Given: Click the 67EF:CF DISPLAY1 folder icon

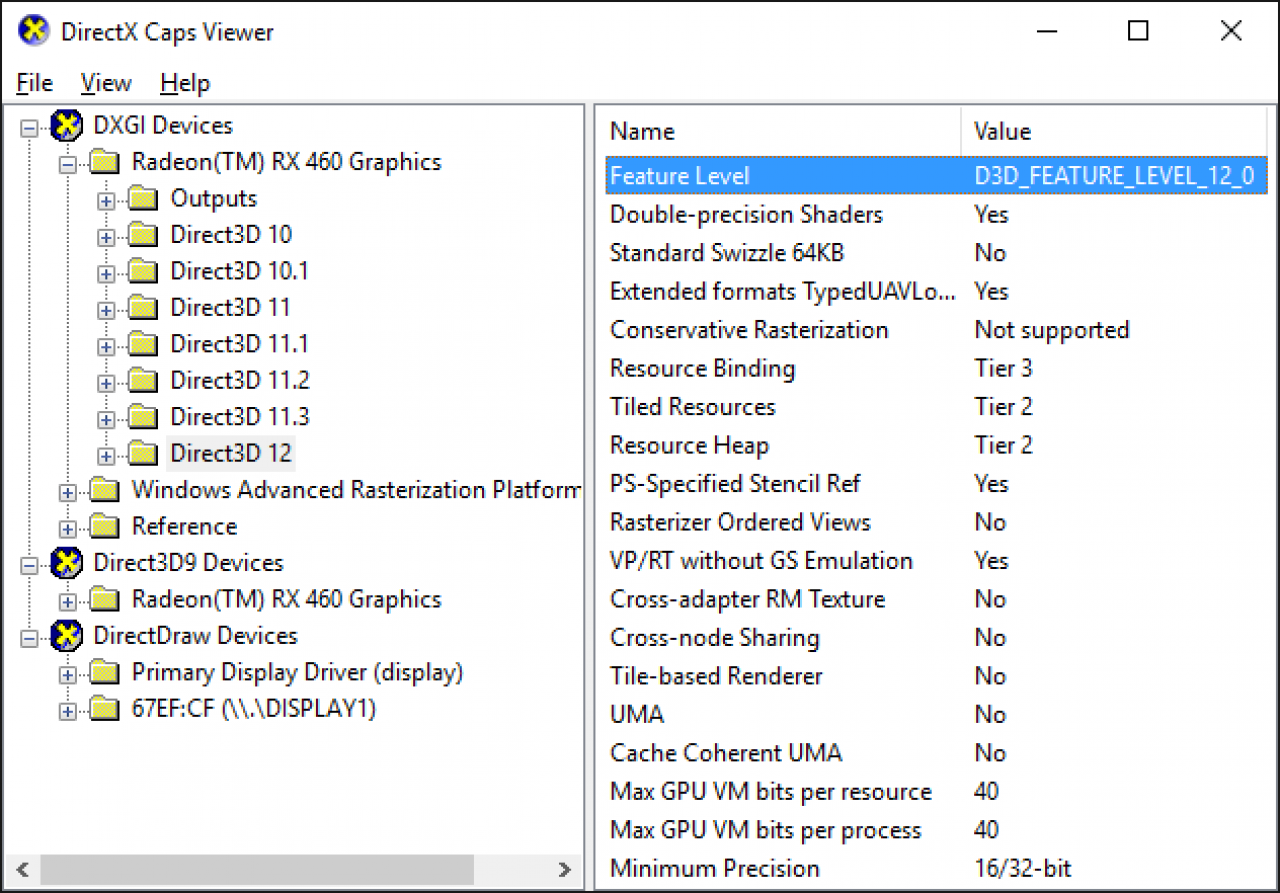Looking at the screenshot, I should click(x=104, y=709).
